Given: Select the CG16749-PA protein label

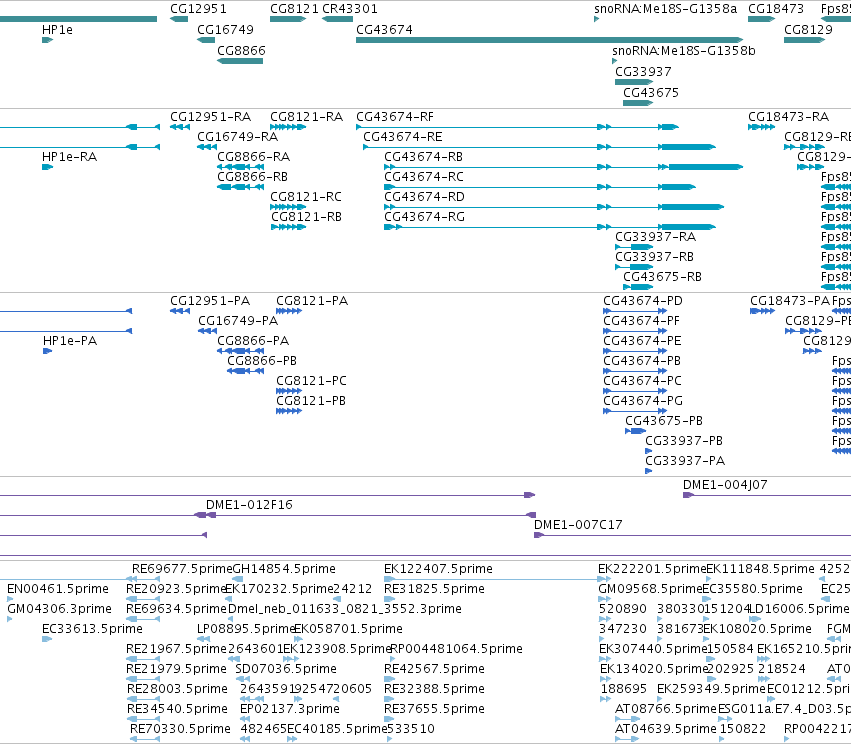Looking at the screenshot, I should [x=238, y=321].
